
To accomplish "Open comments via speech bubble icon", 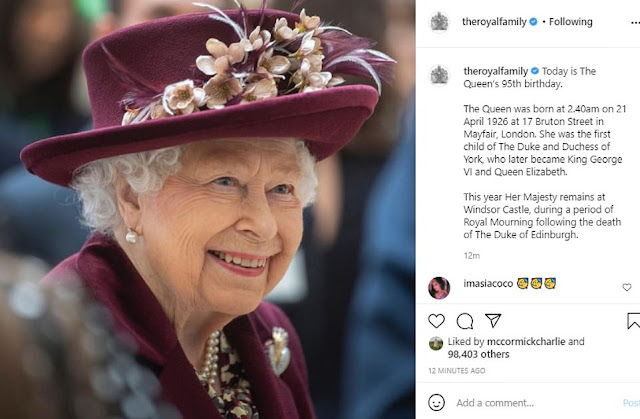I will point(464,321).
